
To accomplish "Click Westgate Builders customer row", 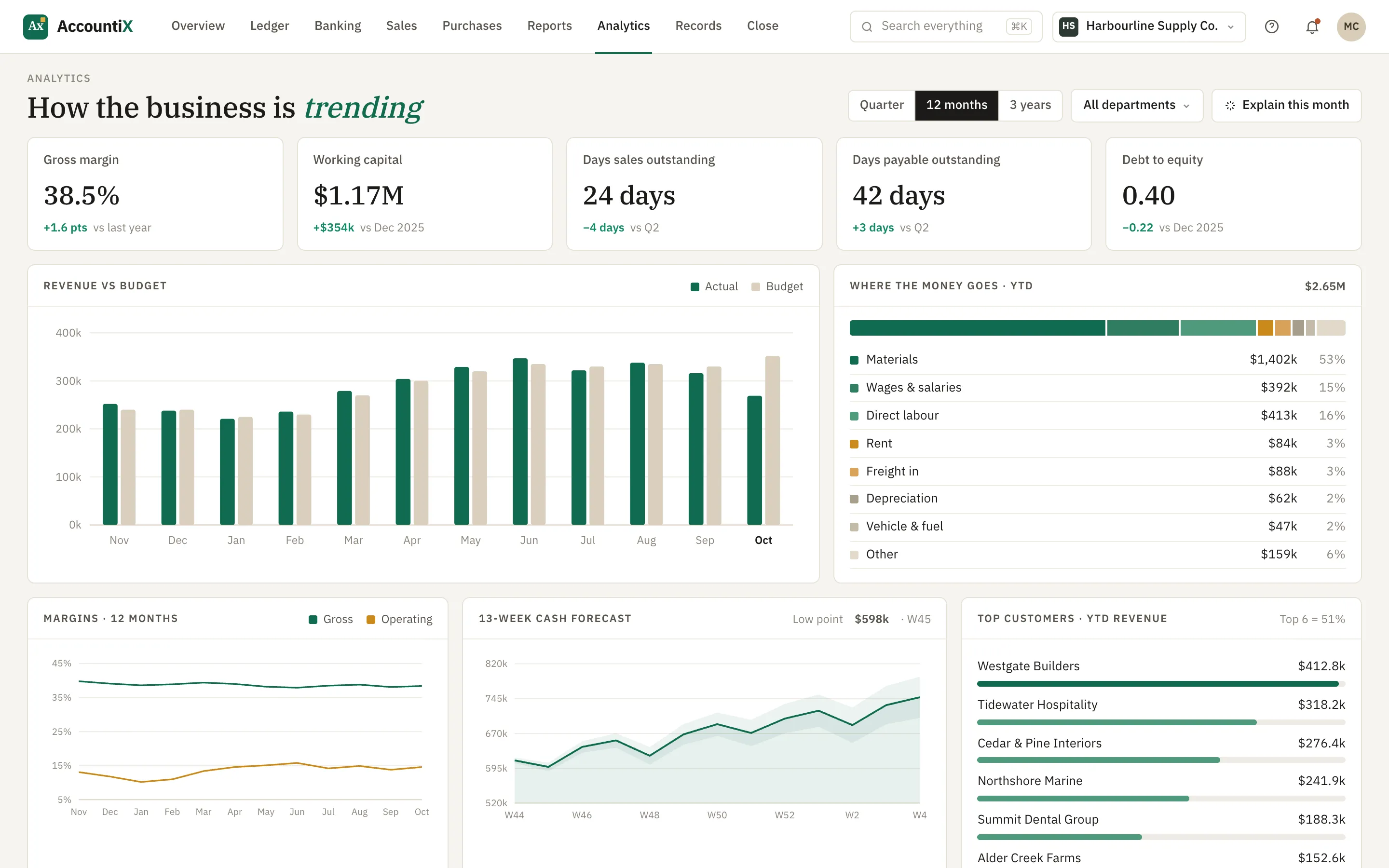I will (1161, 673).
